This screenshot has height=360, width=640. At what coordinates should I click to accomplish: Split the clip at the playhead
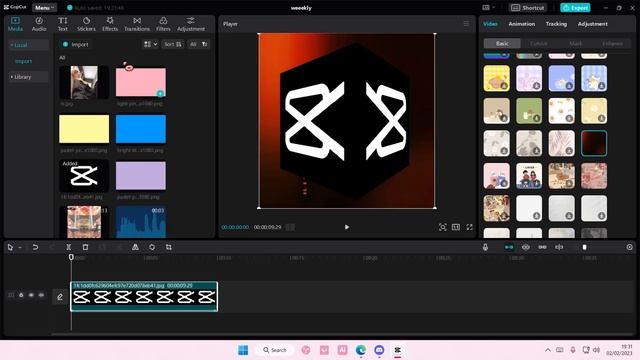69,247
